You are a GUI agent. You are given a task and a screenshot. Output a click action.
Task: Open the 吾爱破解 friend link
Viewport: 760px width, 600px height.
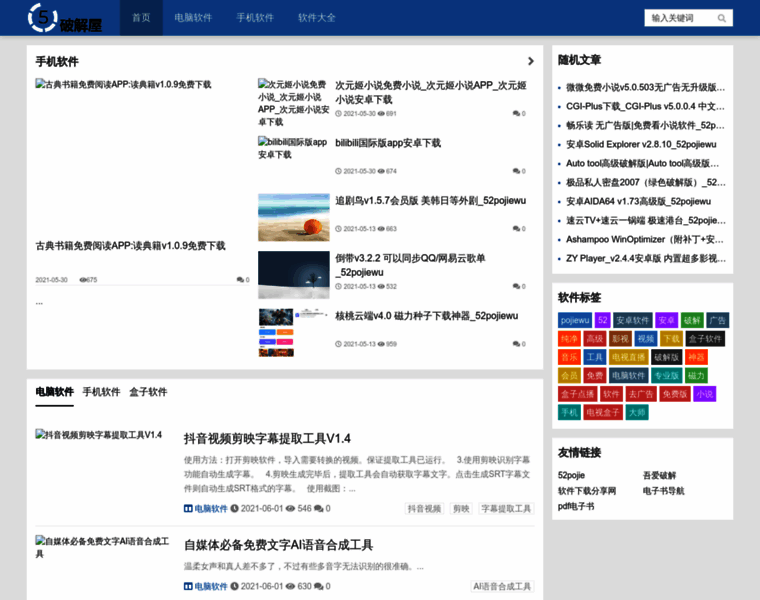tap(659, 475)
